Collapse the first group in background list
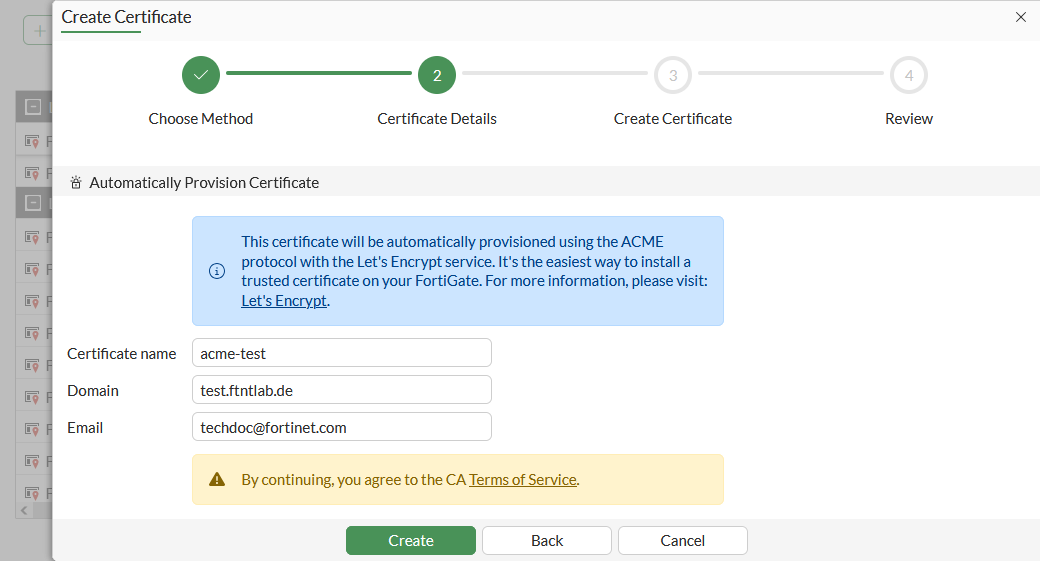Image resolution: width=1040 pixels, height=561 pixels. click(x=33, y=107)
